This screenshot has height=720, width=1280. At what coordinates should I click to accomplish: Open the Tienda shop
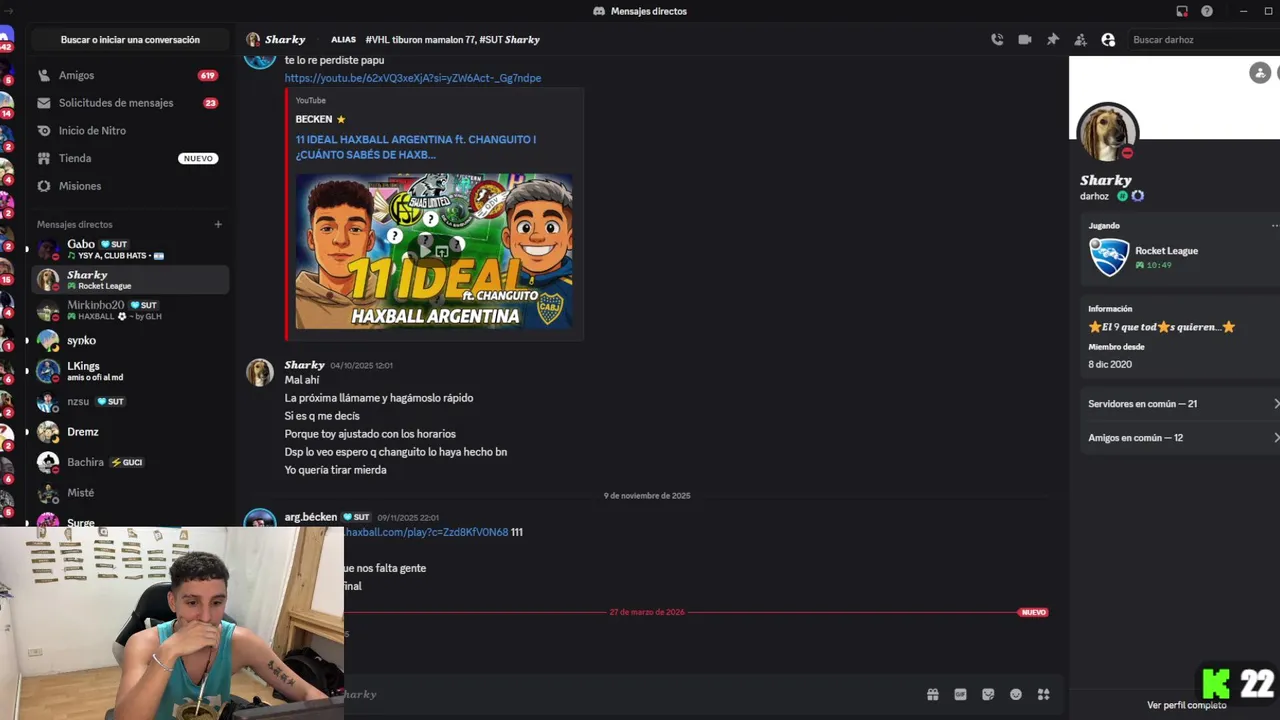pos(130,158)
